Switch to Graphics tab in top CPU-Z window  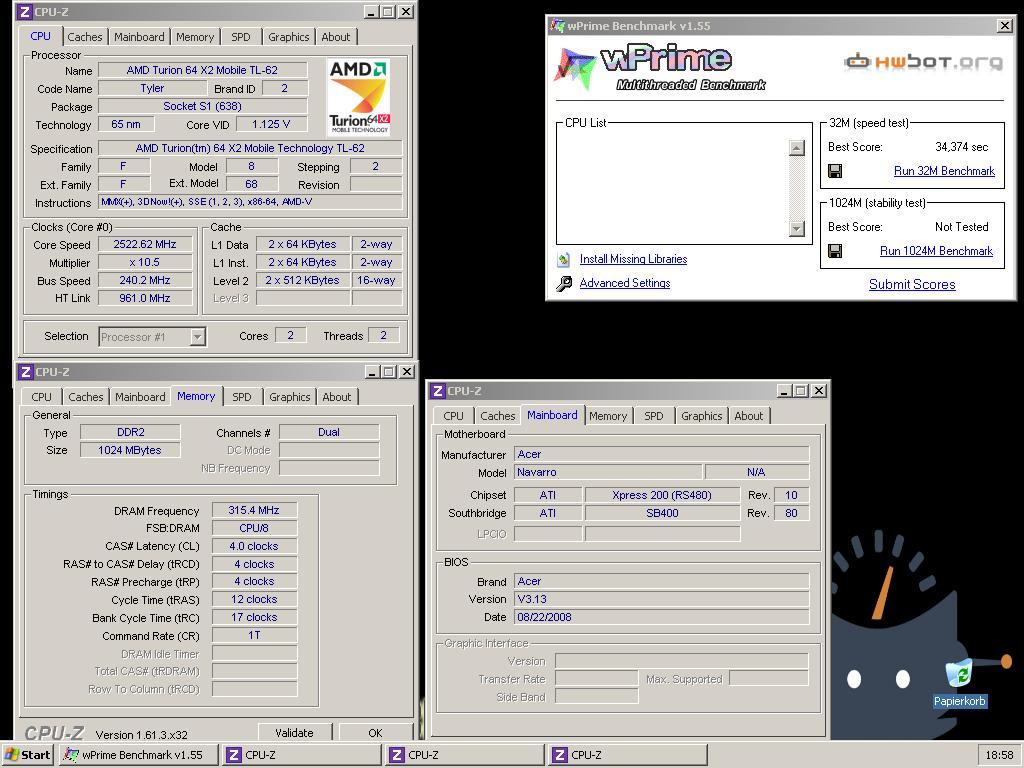[289, 37]
